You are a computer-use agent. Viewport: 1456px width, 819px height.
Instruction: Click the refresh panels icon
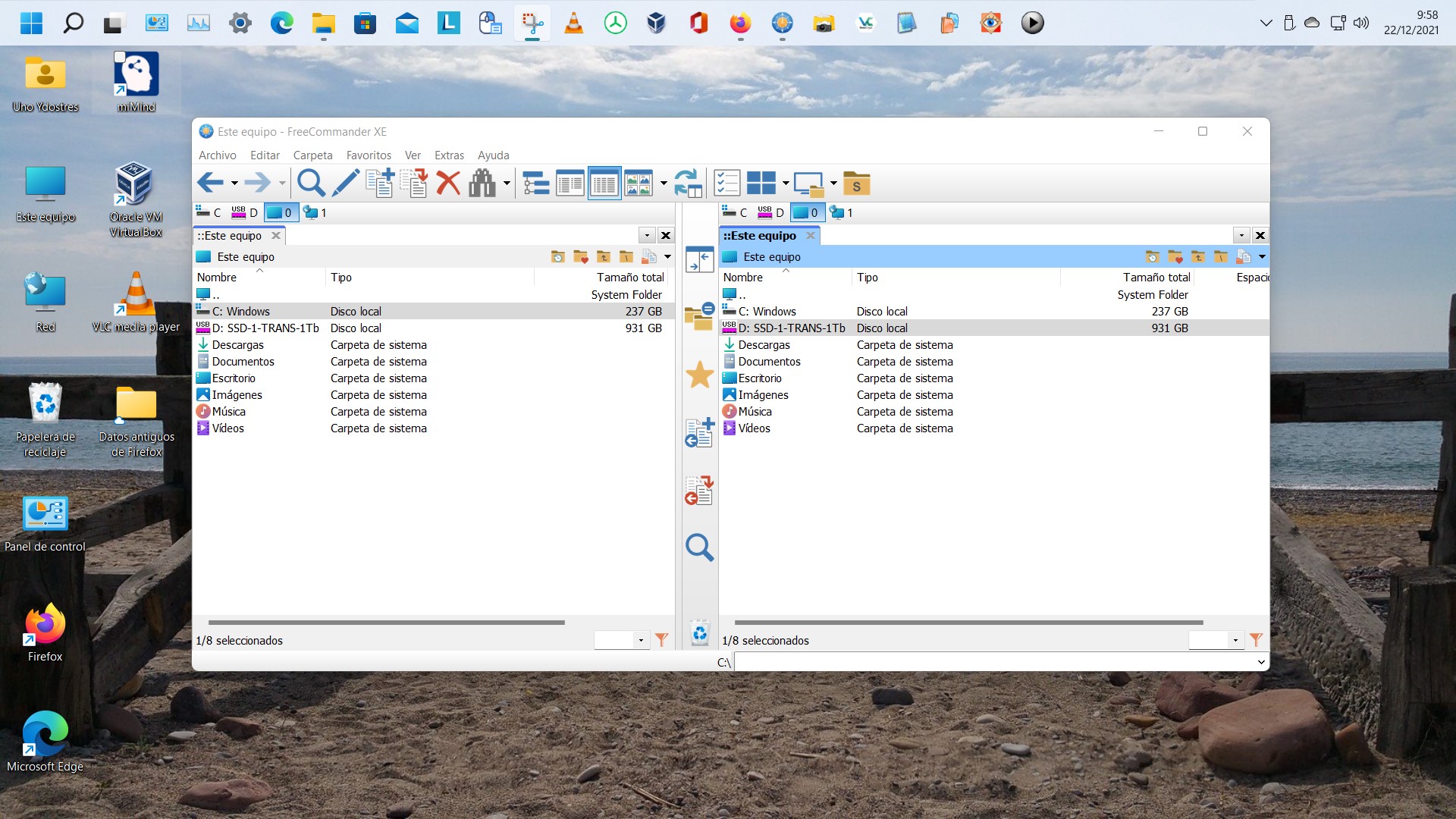(x=688, y=183)
